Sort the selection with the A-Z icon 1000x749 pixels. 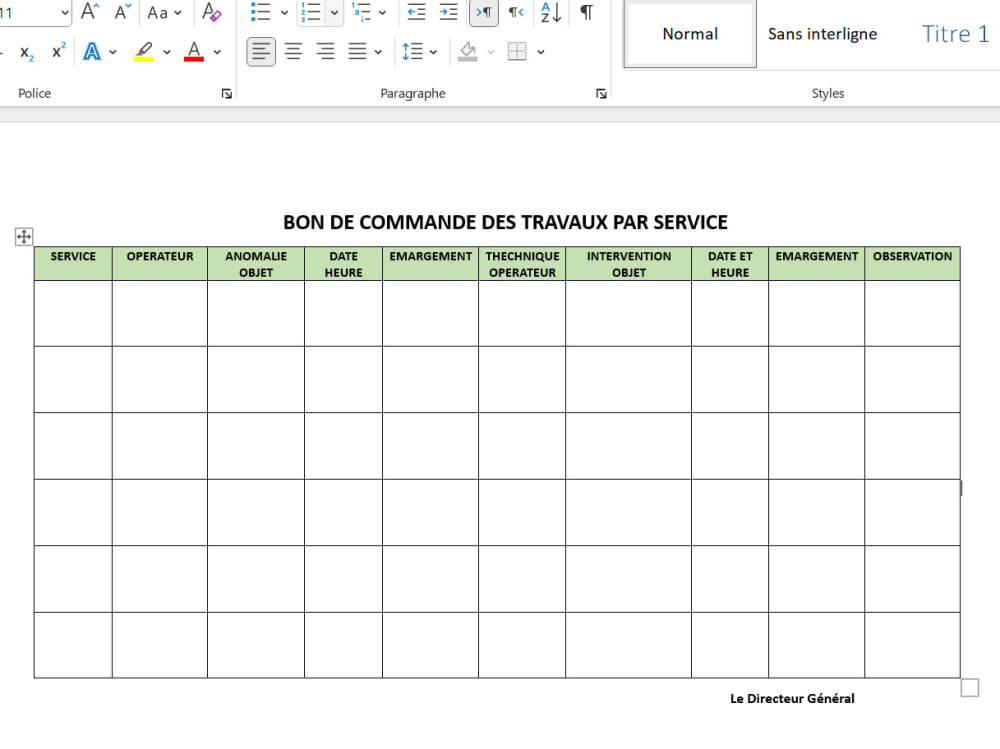click(x=550, y=12)
